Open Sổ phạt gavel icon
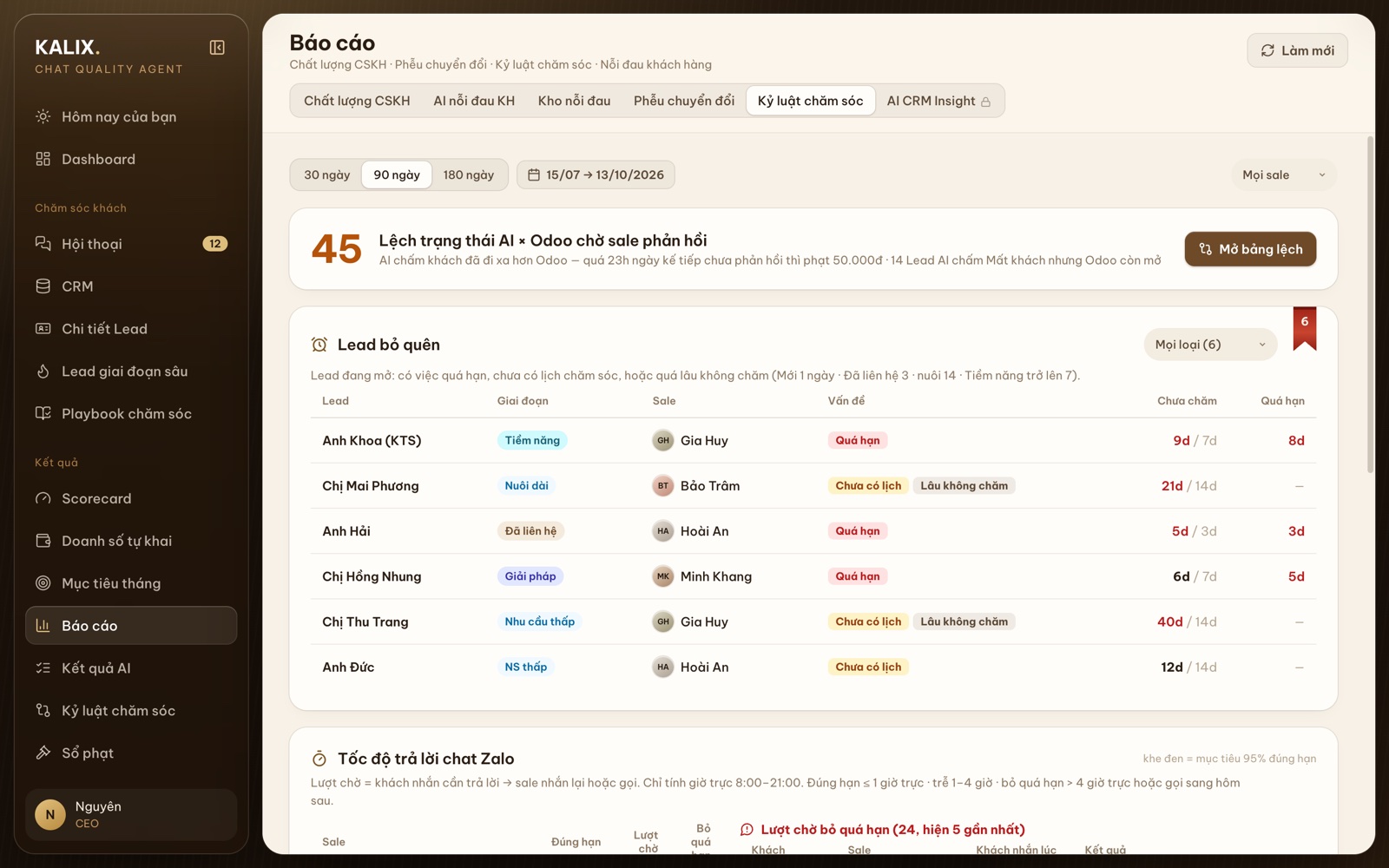Image resolution: width=1389 pixels, height=868 pixels. coord(43,753)
